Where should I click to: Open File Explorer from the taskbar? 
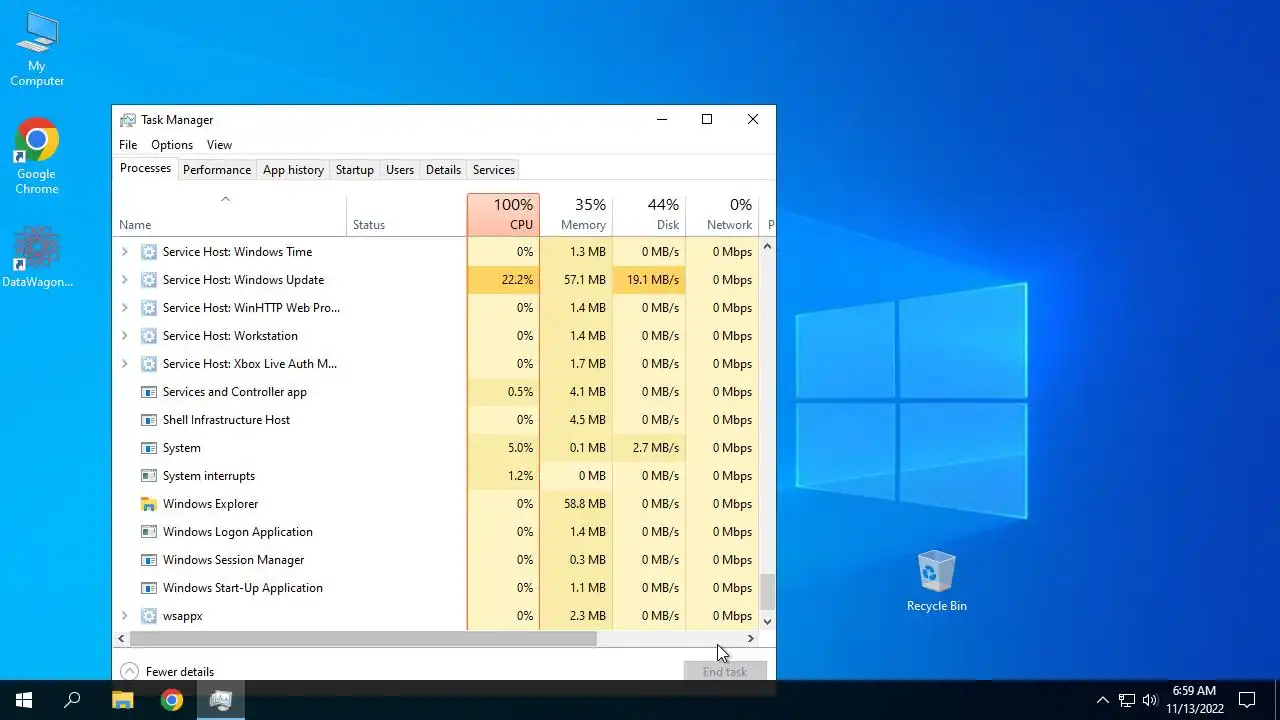[x=122, y=700]
